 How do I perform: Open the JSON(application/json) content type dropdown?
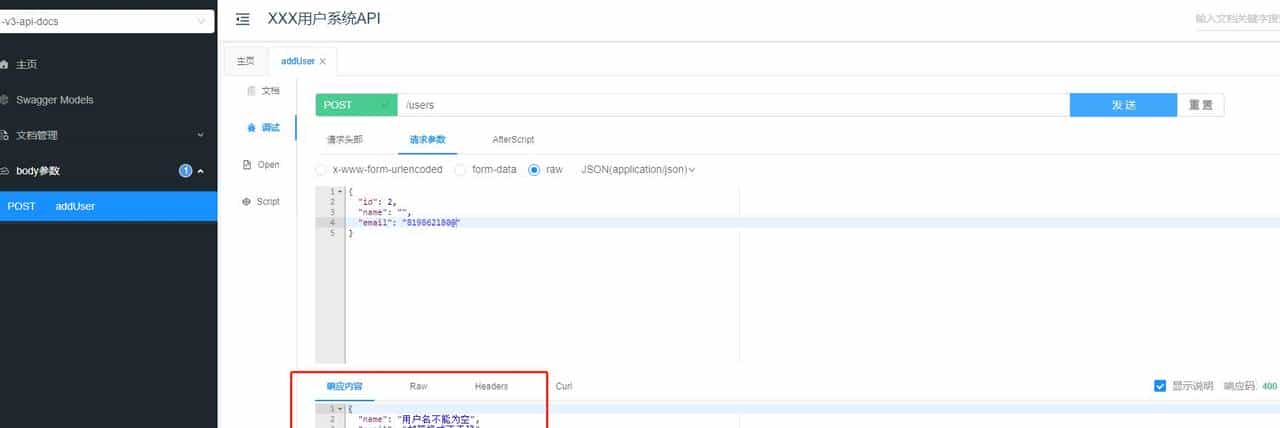point(638,170)
